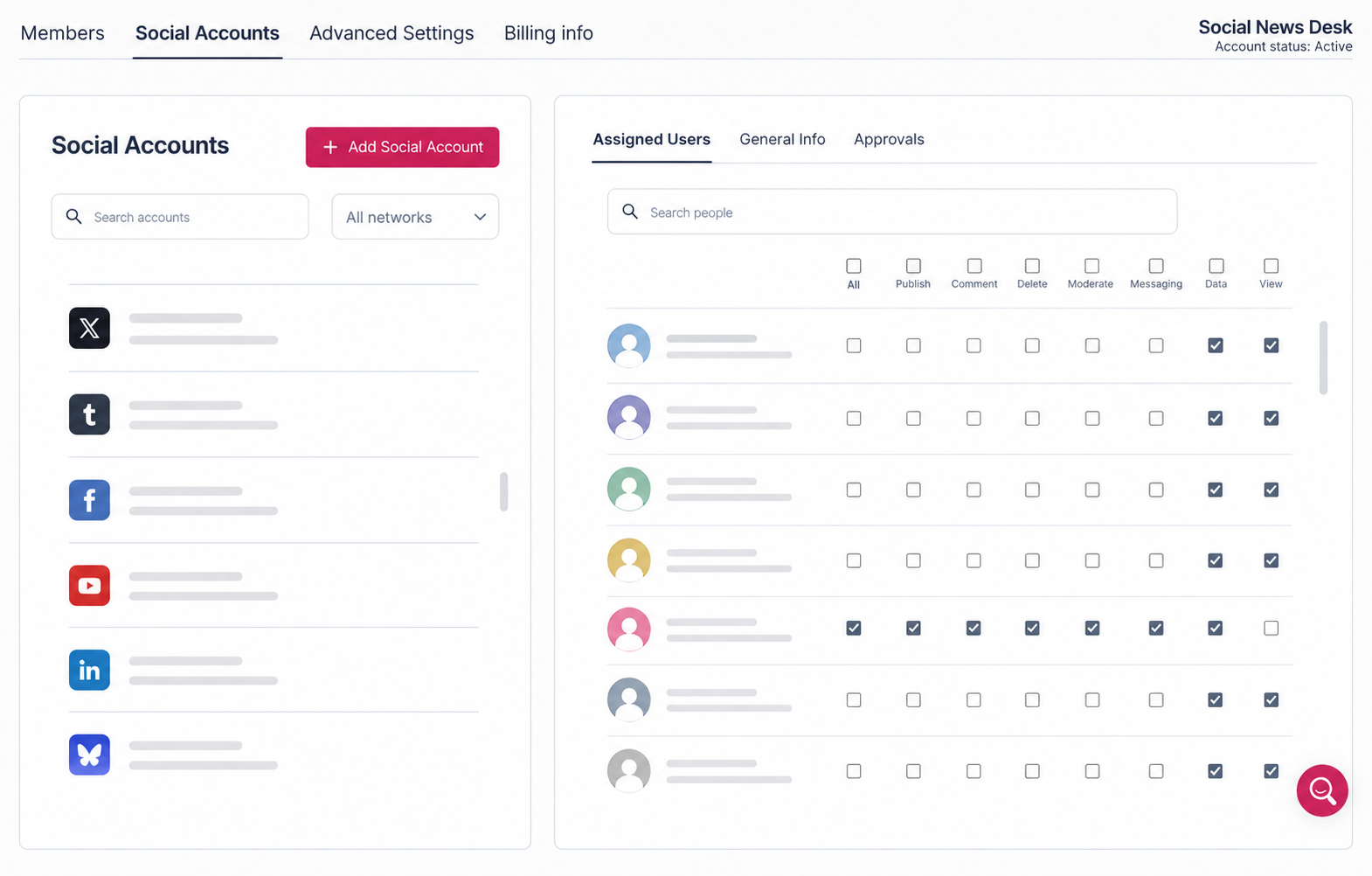Image resolution: width=1372 pixels, height=876 pixels.
Task: Open the Bluesky butterfly account
Action: click(x=89, y=754)
